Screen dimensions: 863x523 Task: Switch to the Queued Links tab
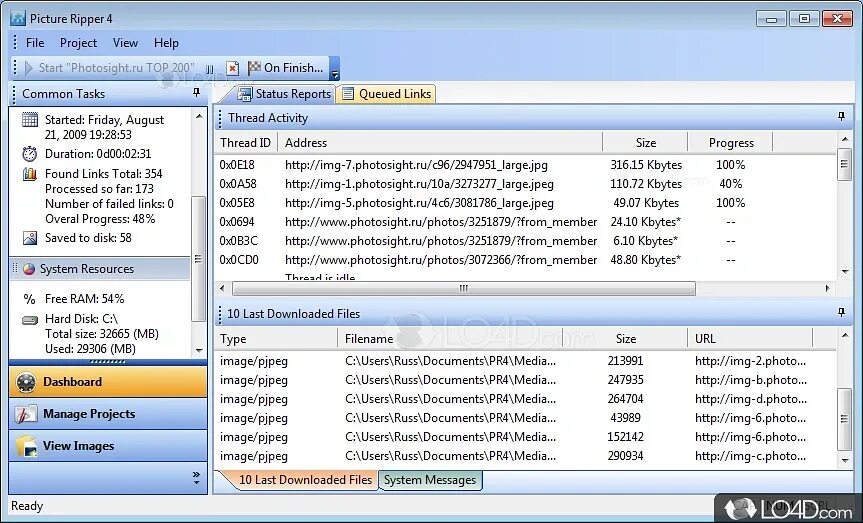(386, 94)
